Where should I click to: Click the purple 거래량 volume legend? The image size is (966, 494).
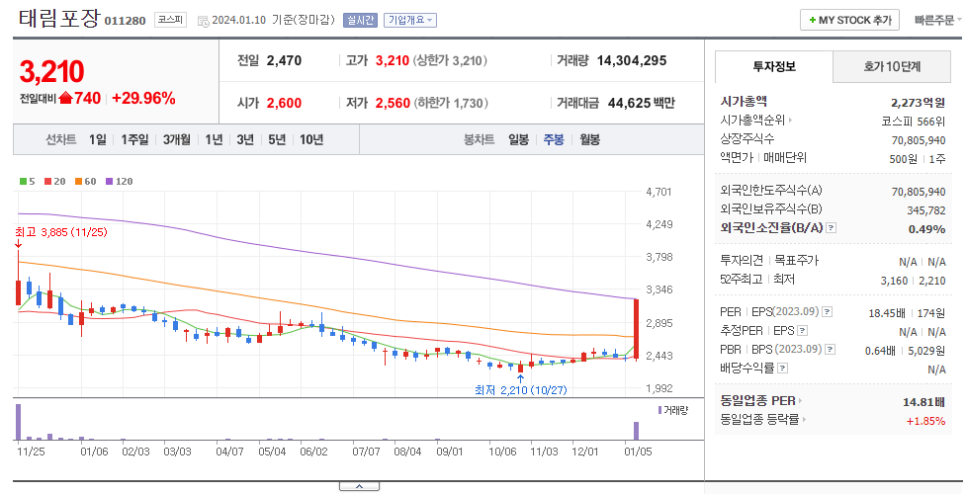tap(673, 410)
